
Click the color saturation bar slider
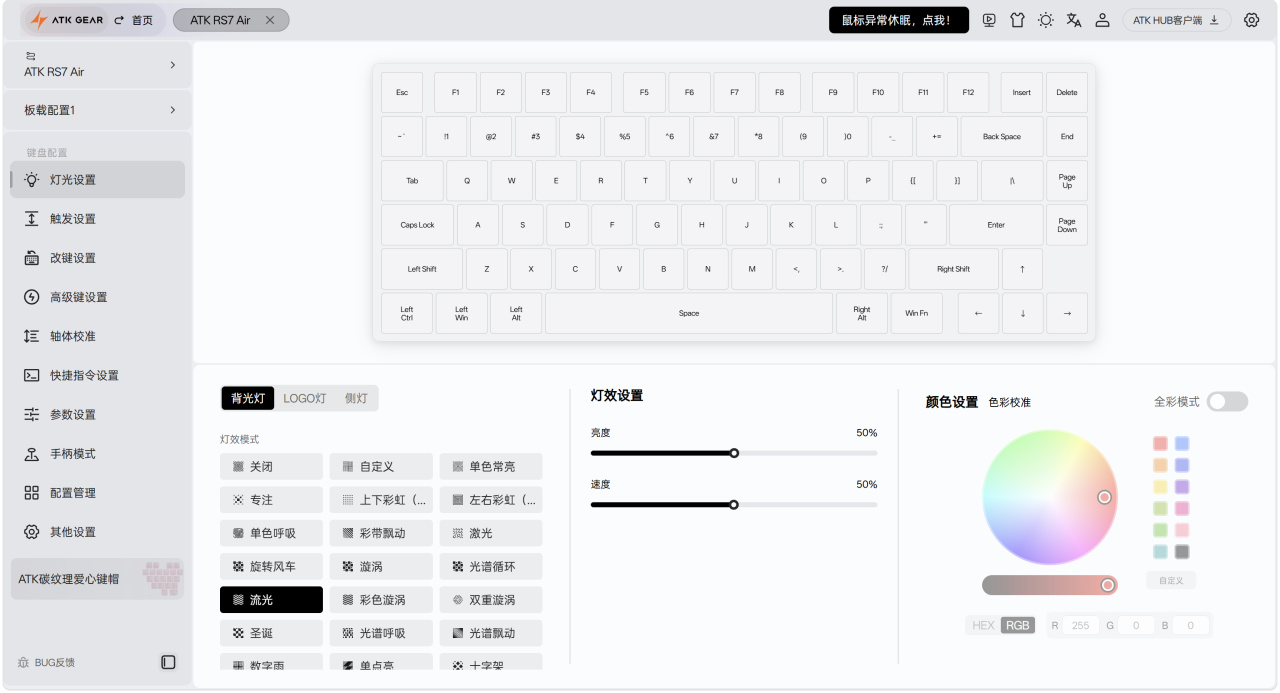tap(1050, 585)
